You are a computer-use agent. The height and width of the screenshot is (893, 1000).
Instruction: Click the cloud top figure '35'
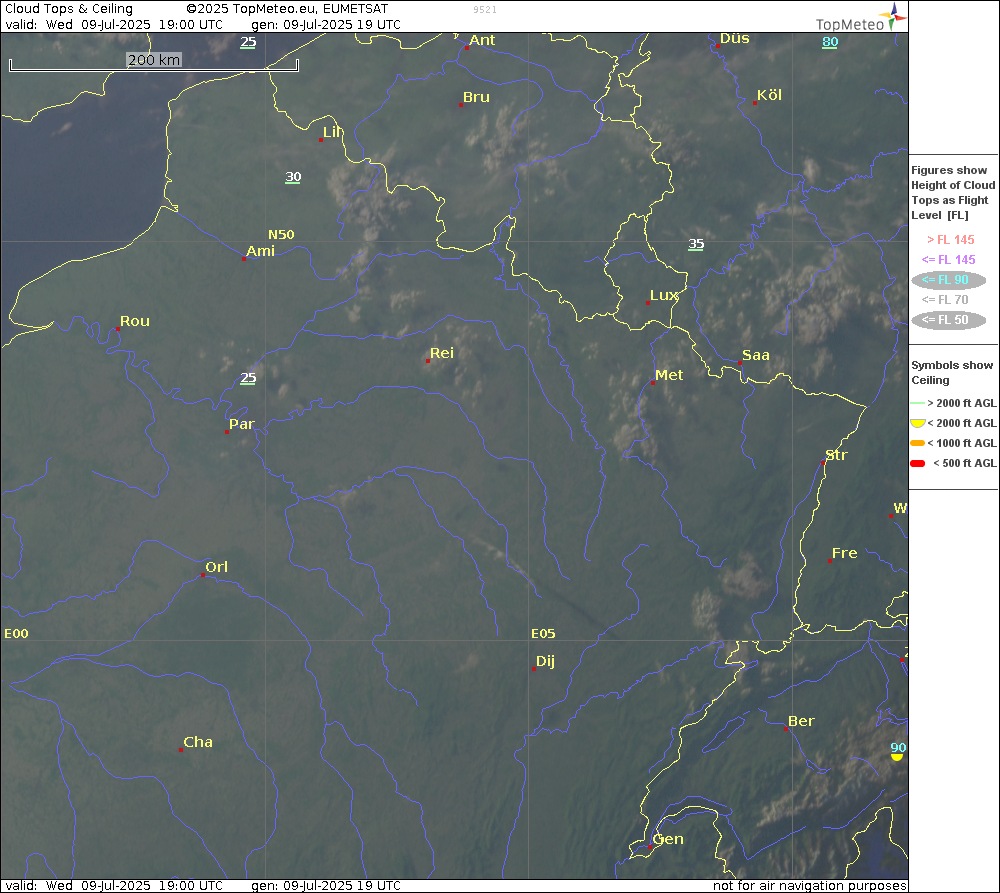(696, 244)
